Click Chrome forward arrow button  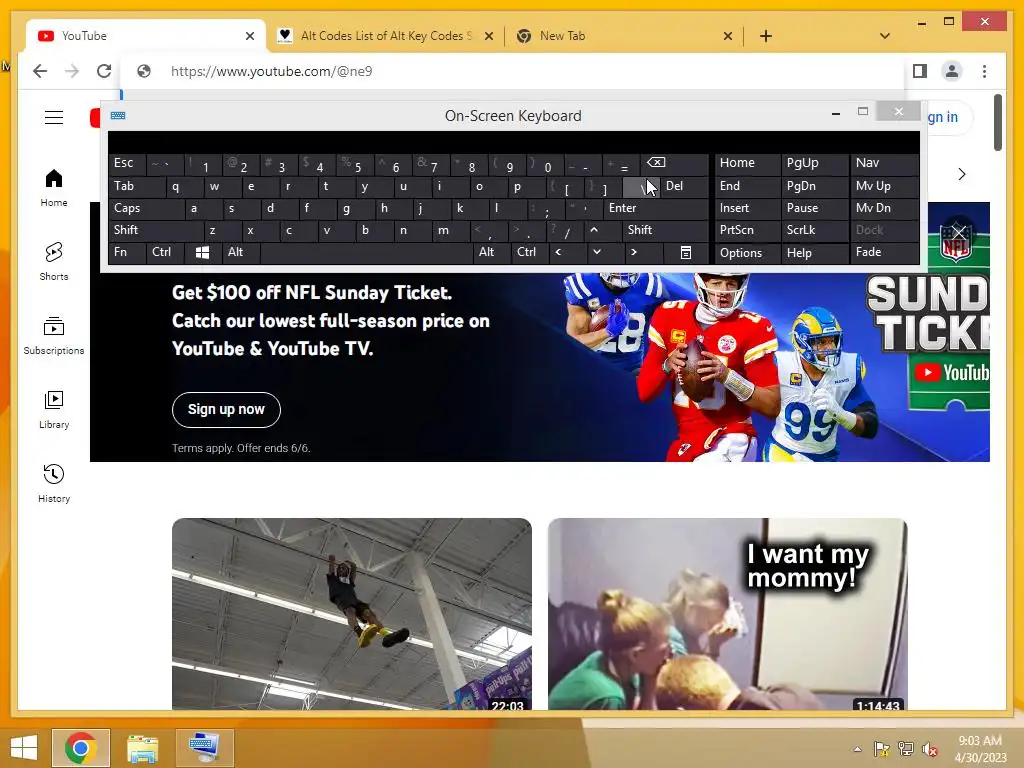[72, 71]
